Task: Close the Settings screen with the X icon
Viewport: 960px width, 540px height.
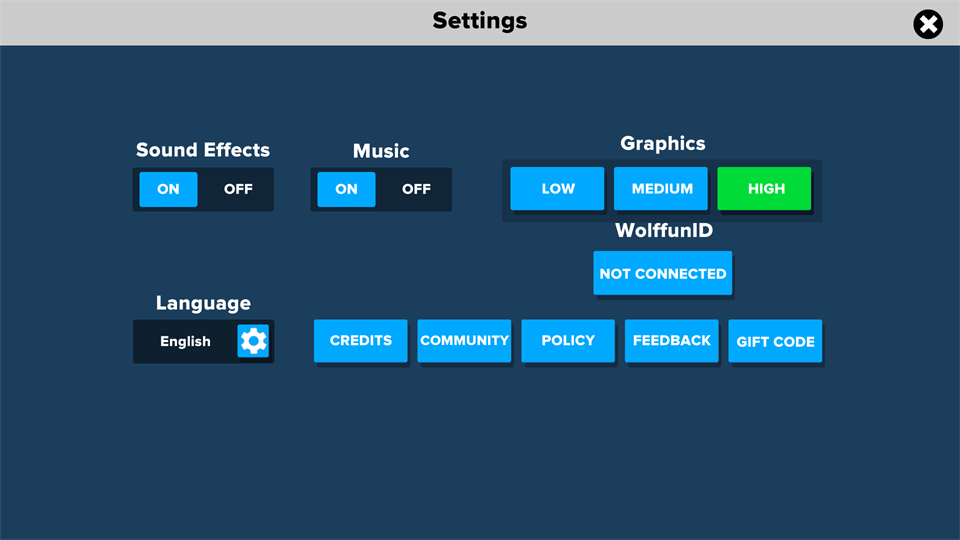Action: (928, 24)
